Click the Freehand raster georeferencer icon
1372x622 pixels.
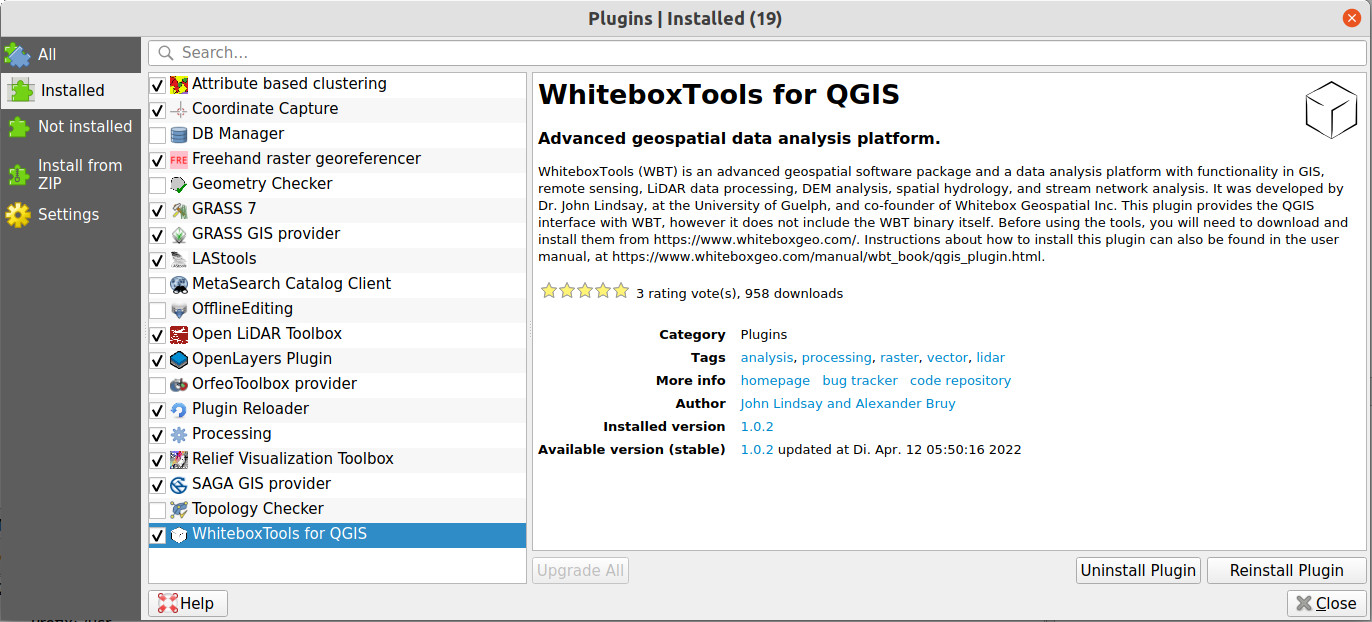[x=179, y=160]
